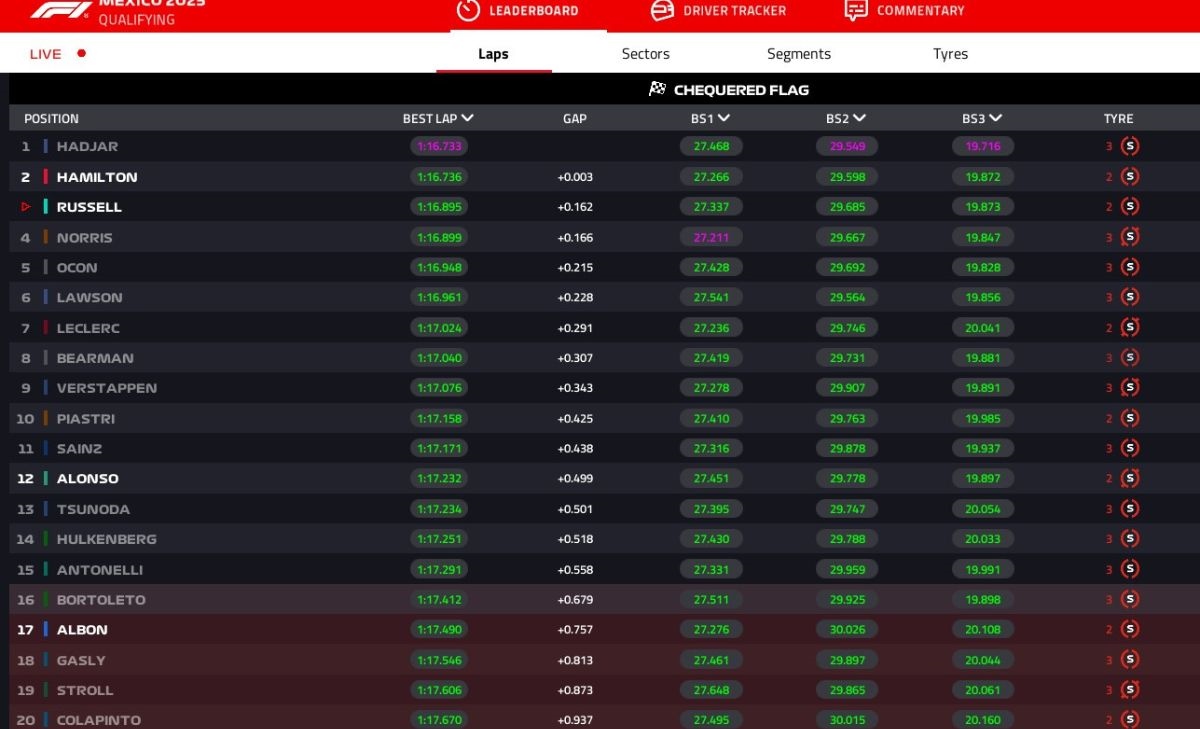Click ALONSO in the standings list
1200x729 pixels.
[x=87, y=479]
